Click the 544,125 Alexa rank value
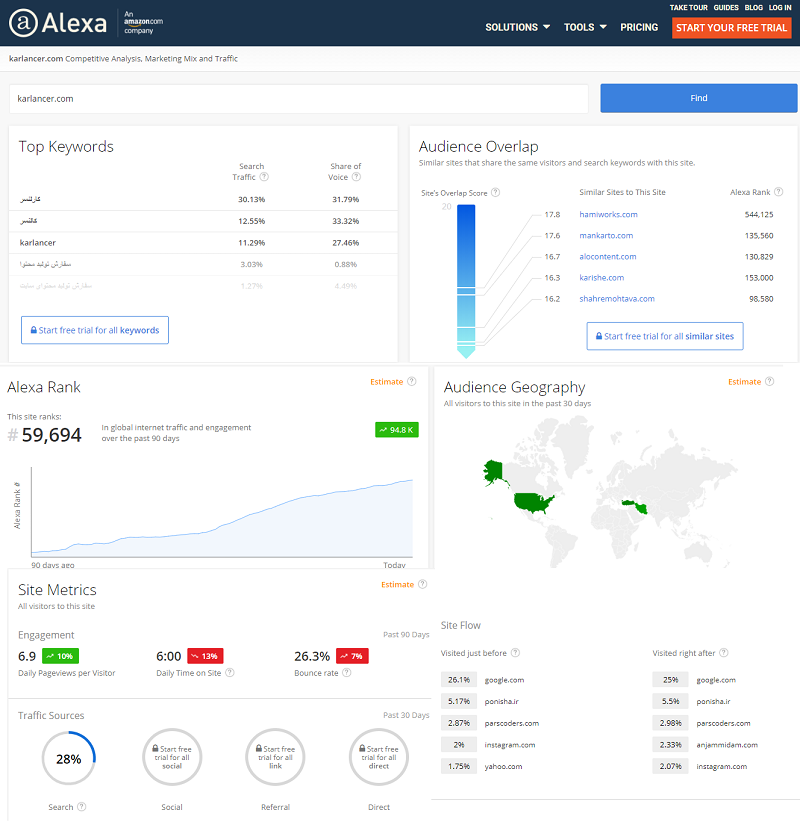Screen dimensions: 800x828 [759, 214]
